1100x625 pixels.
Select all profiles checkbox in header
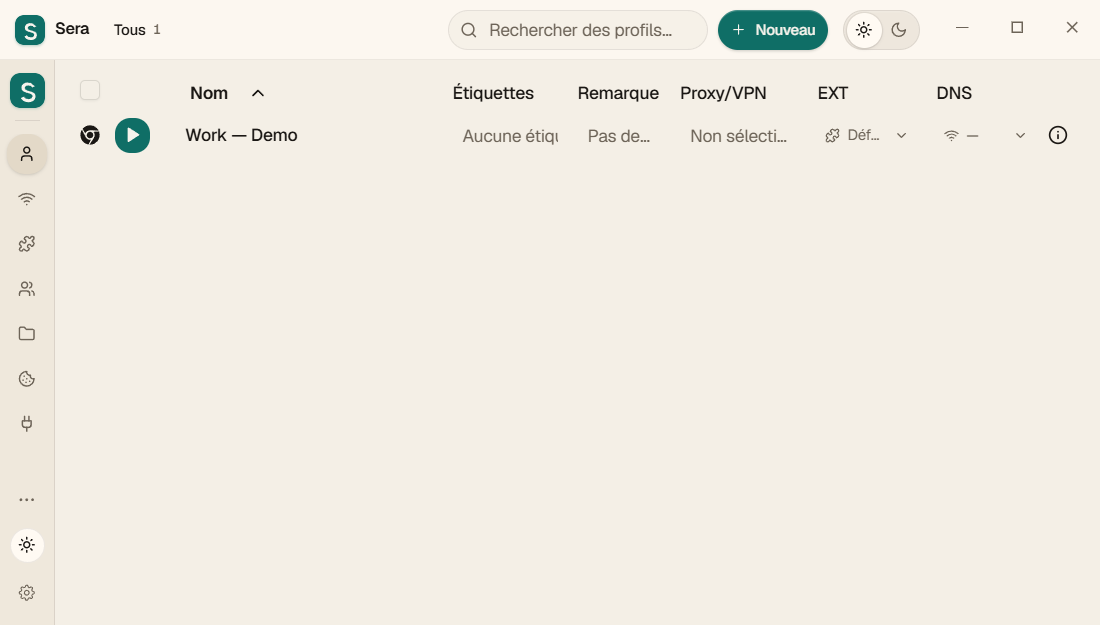coord(90,90)
